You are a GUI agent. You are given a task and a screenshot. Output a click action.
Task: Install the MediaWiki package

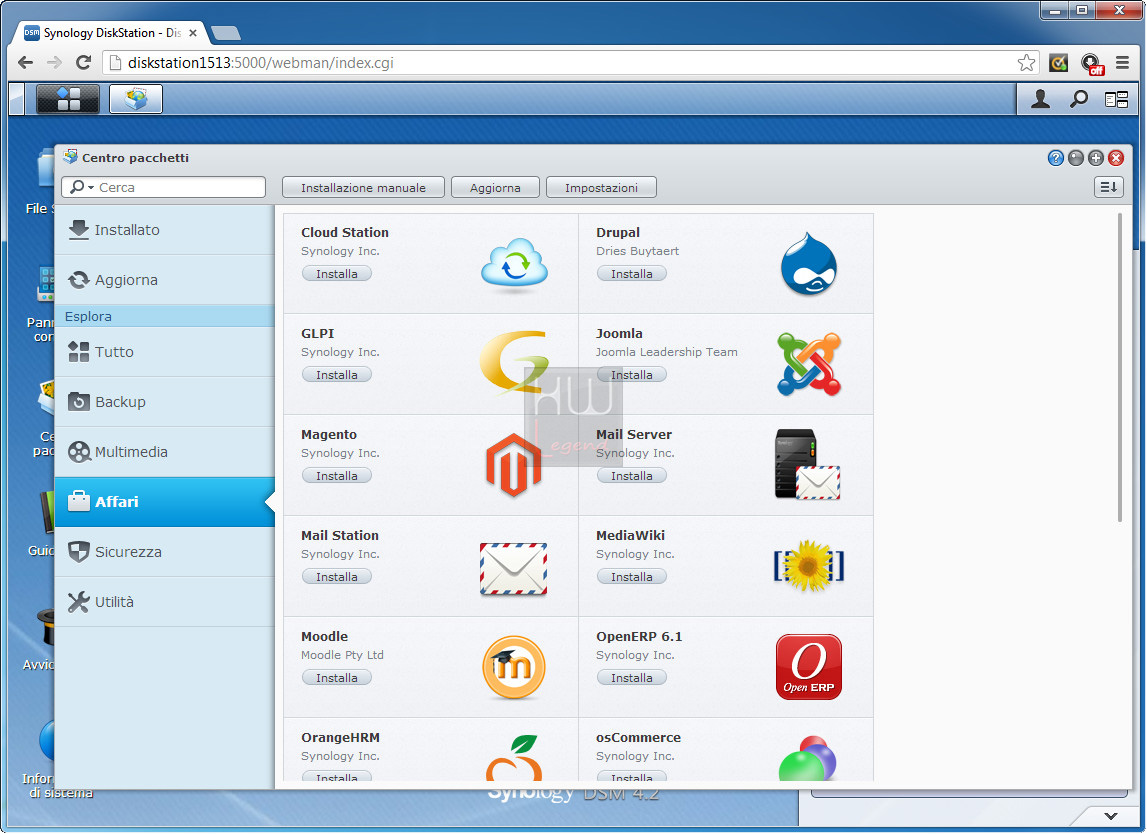(631, 576)
